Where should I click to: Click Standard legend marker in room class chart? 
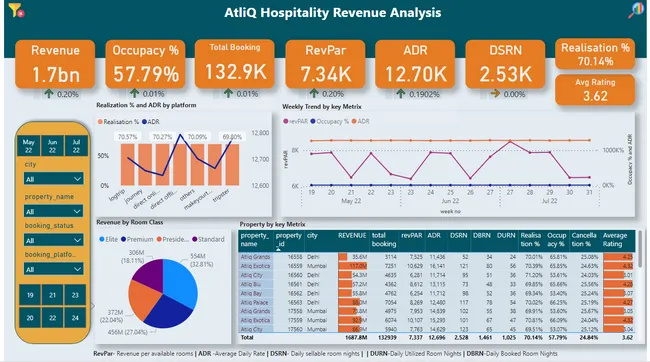click(195, 239)
